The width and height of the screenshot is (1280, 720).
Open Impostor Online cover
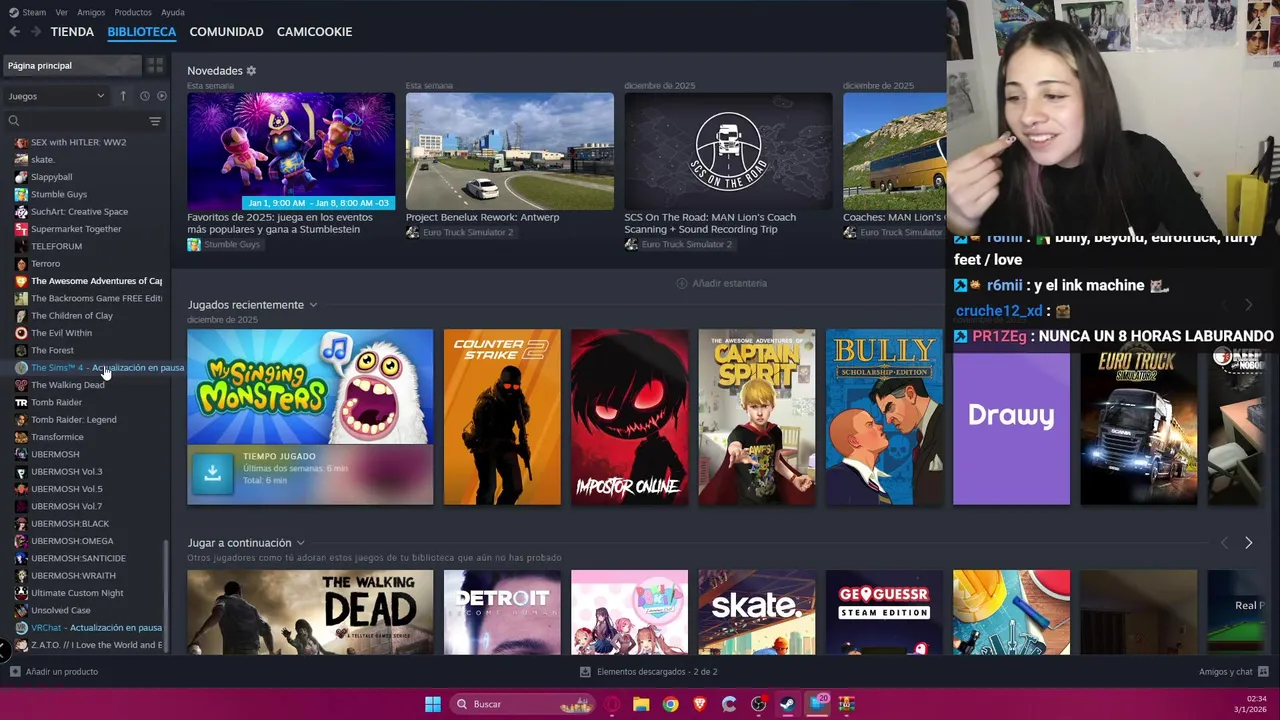tap(629, 417)
